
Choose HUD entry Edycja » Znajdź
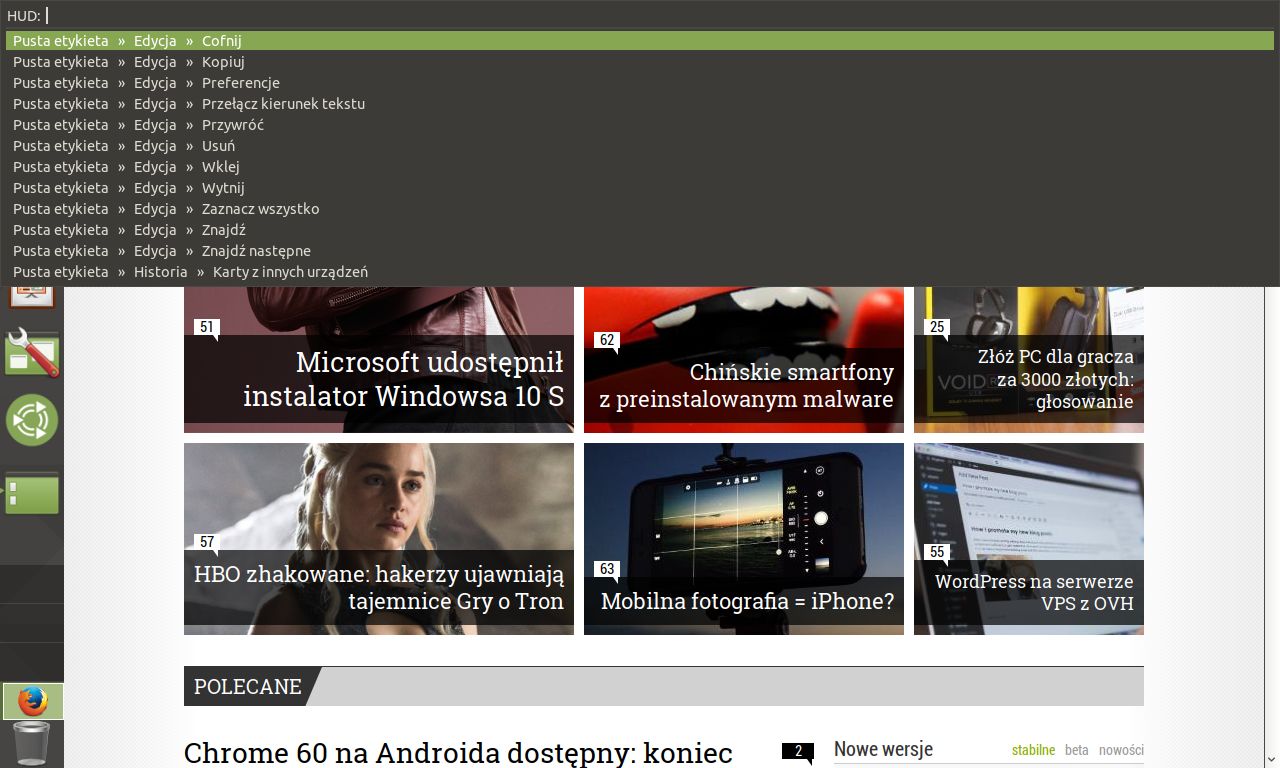pyautogui.click(x=640, y=230)
